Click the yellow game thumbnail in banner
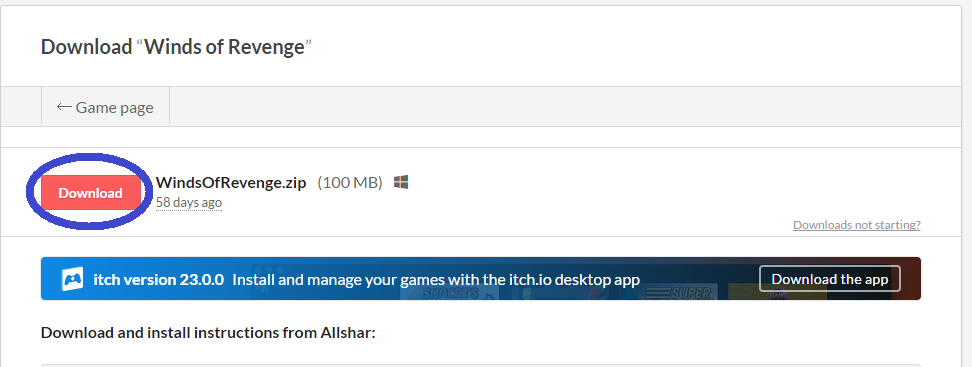The width and height of the screenshot is (972, 367). pyautogui.click(x=777, y=292)
